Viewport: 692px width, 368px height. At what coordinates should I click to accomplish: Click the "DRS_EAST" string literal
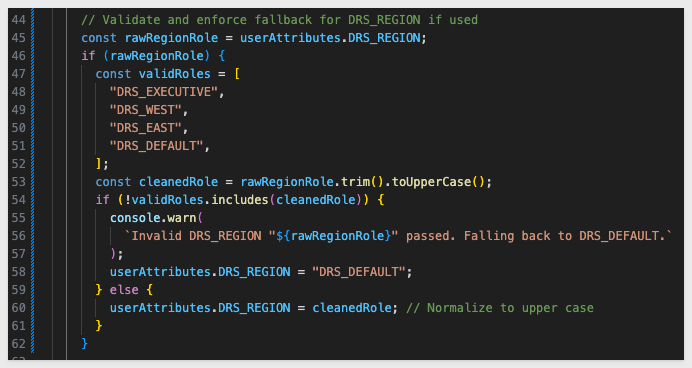146,128
